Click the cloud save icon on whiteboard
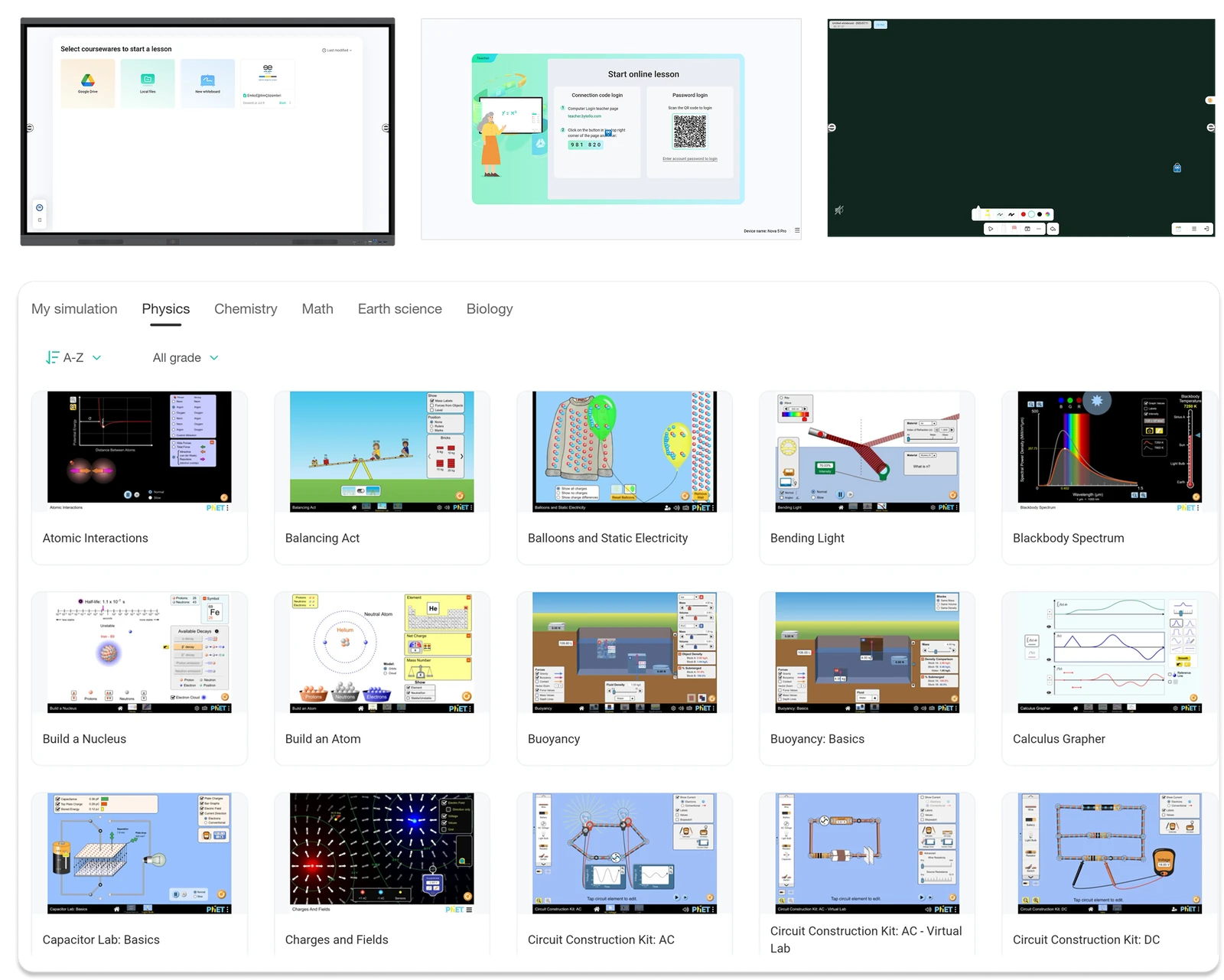Viewport: 1224px width, 980px height. pyautogui.click(x=1053, y=229)
